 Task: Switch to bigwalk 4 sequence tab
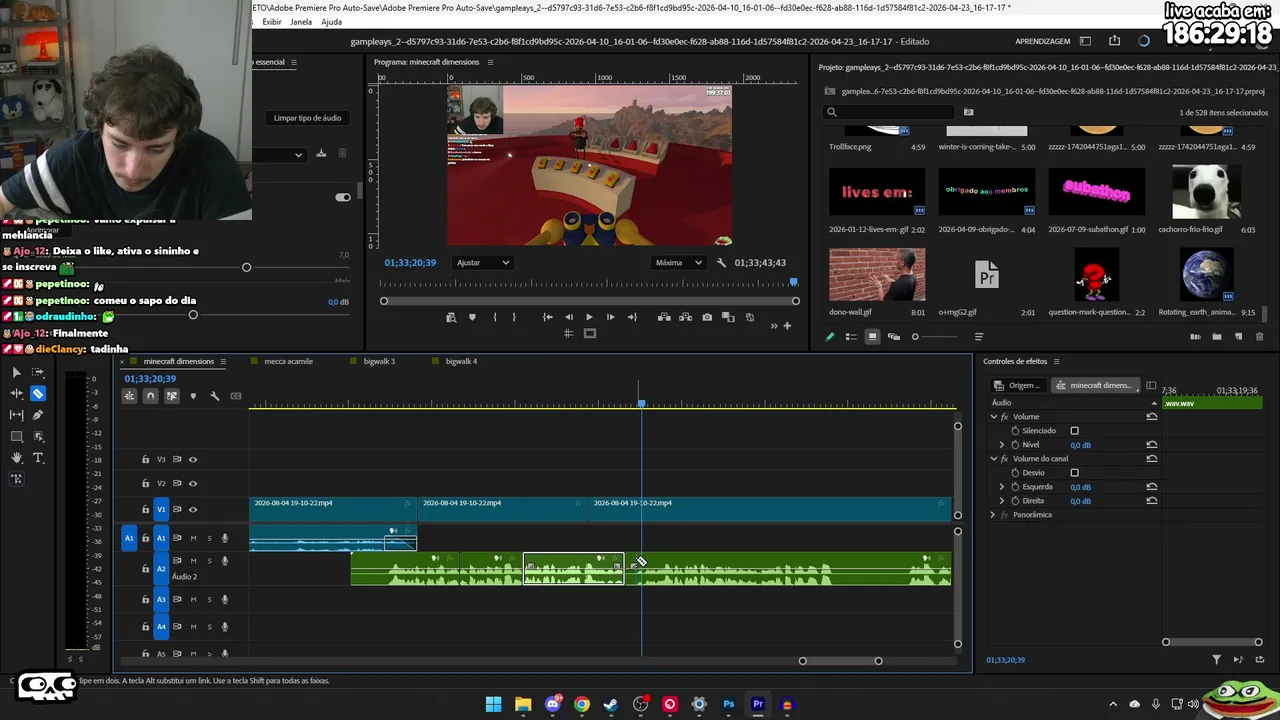(461, 361)
